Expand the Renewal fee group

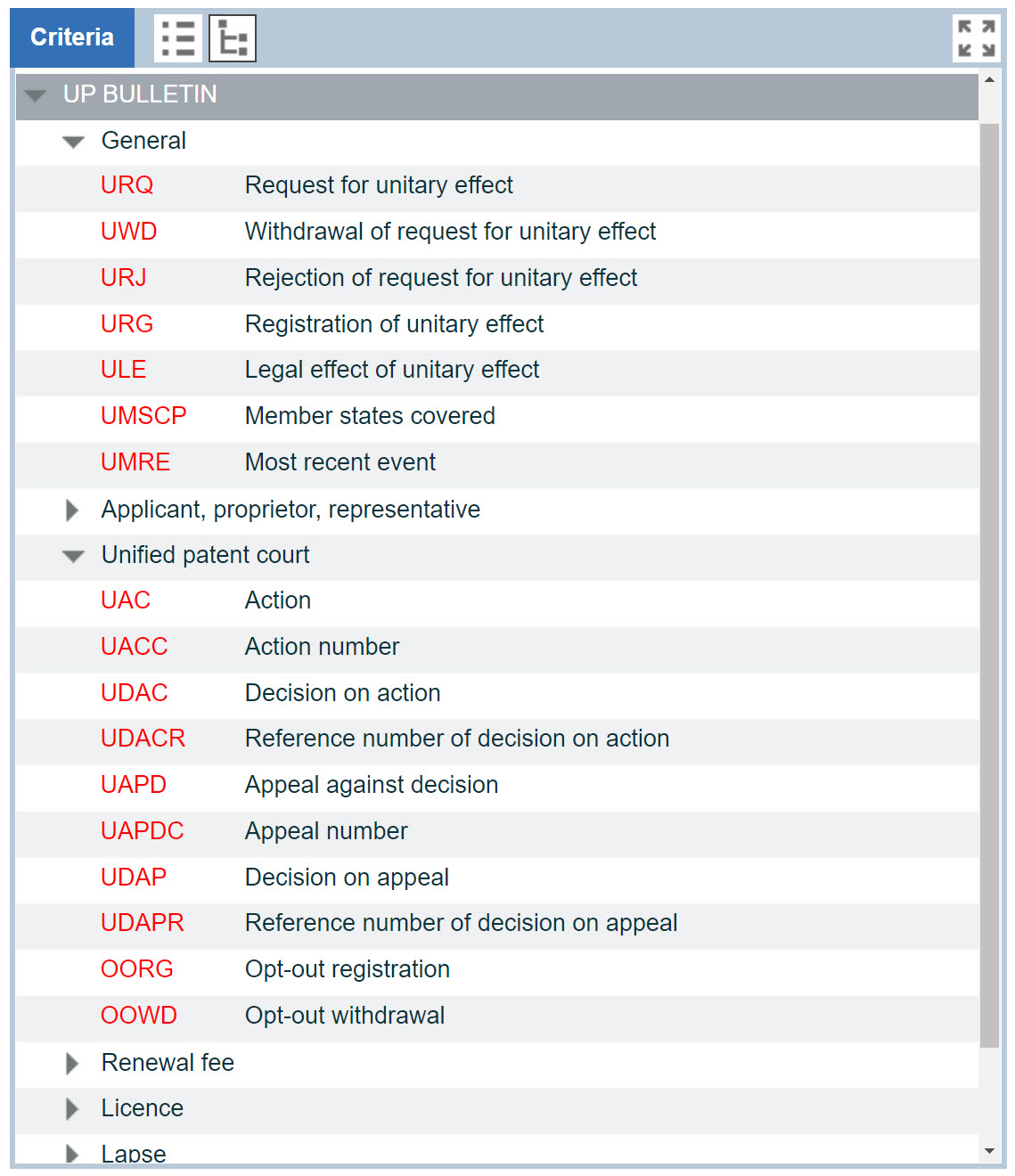click(73, 1063)
